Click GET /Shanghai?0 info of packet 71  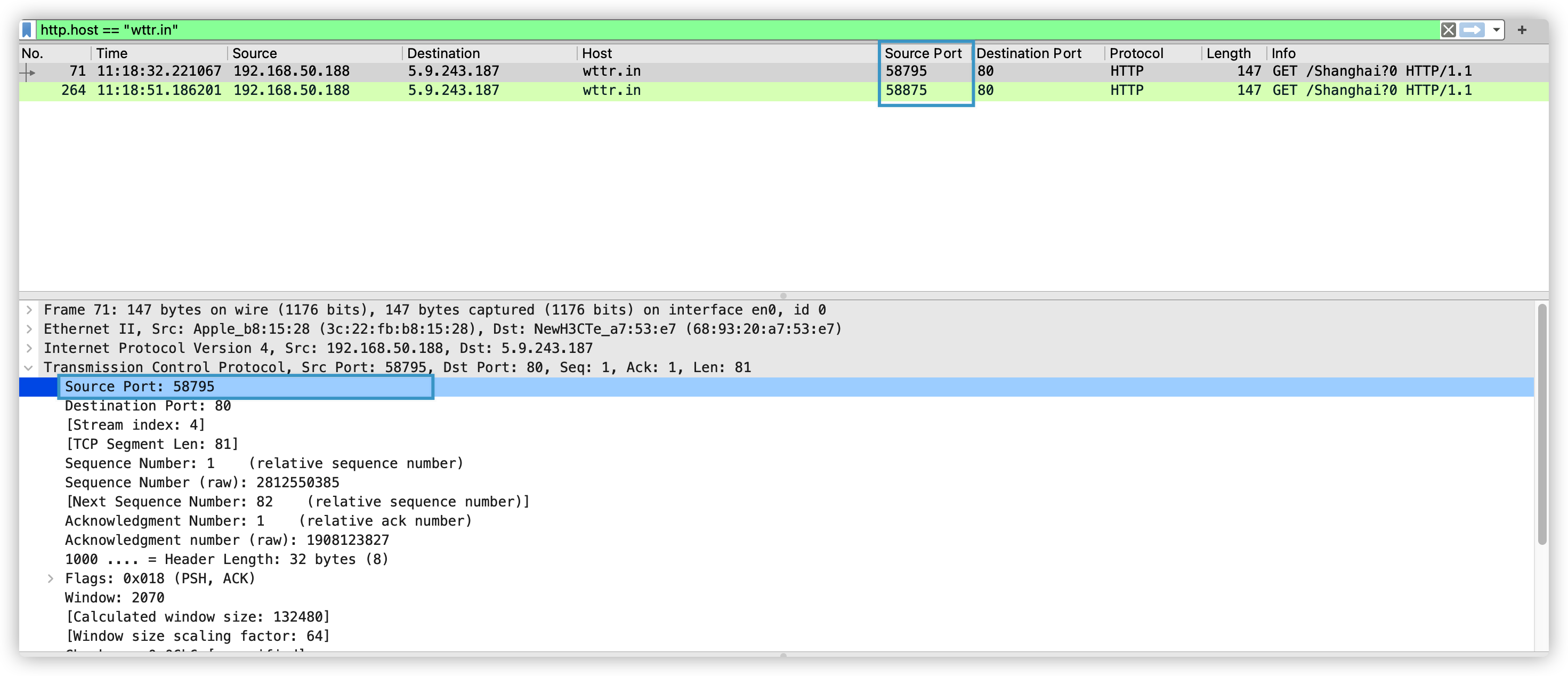click(x=1372, y=71)
